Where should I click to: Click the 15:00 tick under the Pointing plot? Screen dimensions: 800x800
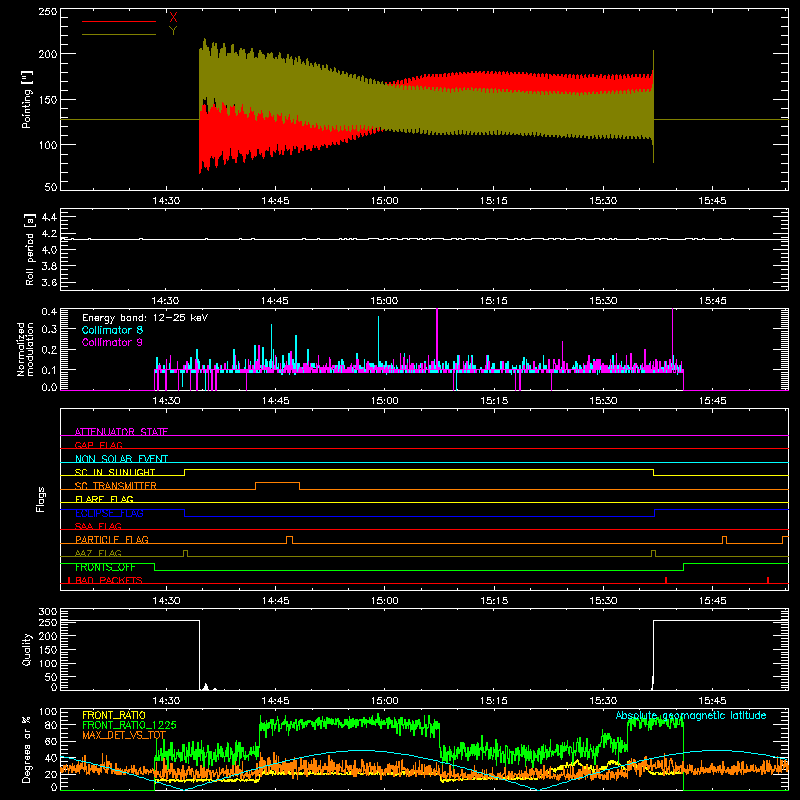[x=384, y=201]
